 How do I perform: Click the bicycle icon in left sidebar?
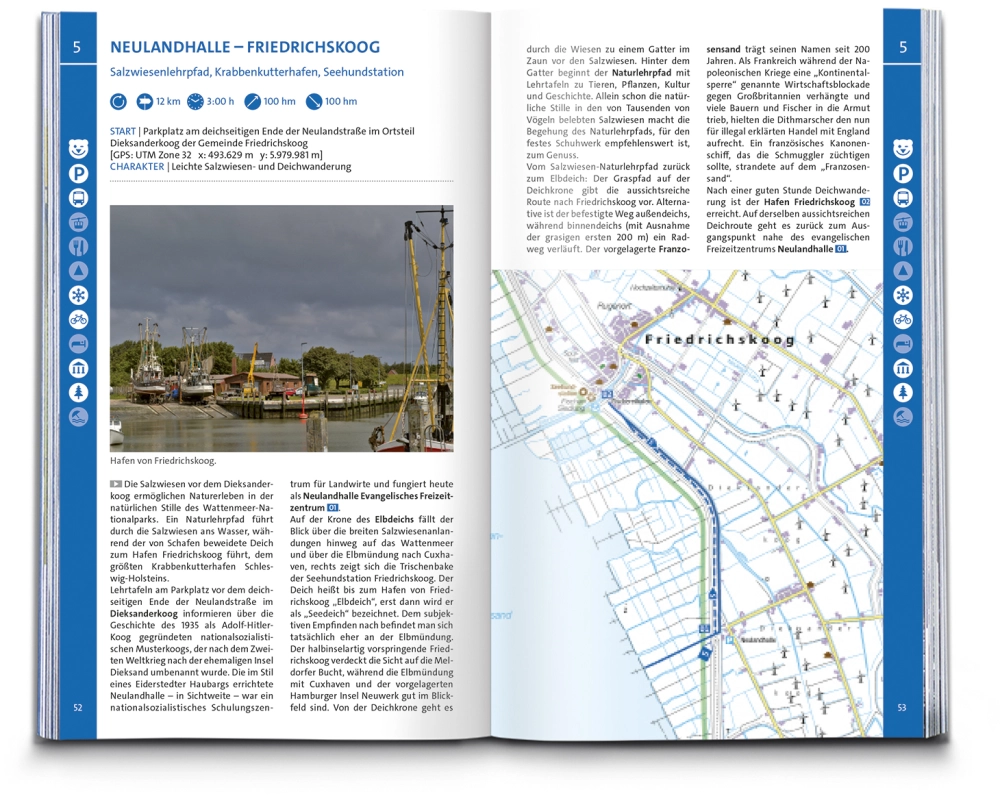click(78, 320)
